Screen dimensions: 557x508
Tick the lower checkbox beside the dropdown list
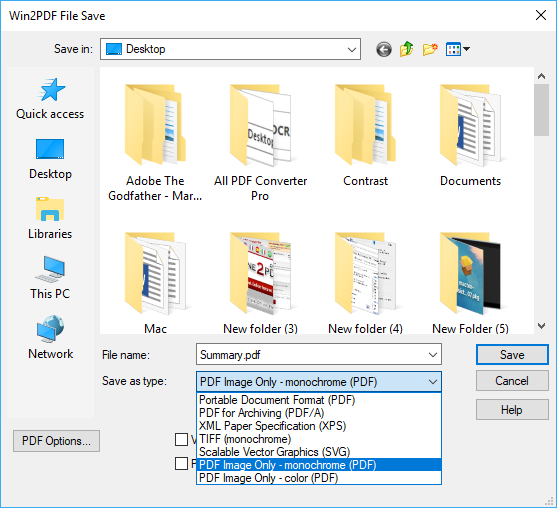[x=182, y=464]
